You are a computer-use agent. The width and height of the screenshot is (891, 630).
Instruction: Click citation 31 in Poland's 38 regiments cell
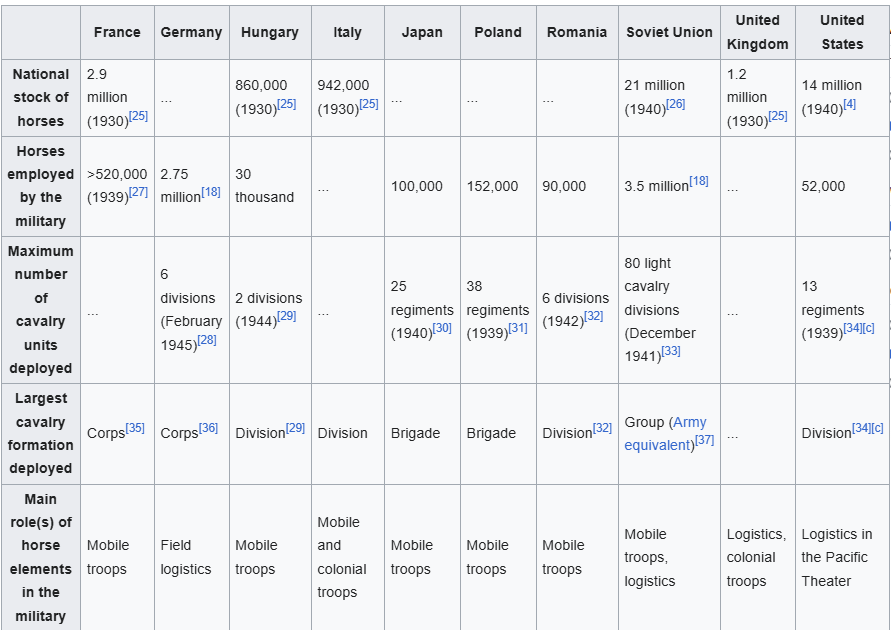[517, 328]
